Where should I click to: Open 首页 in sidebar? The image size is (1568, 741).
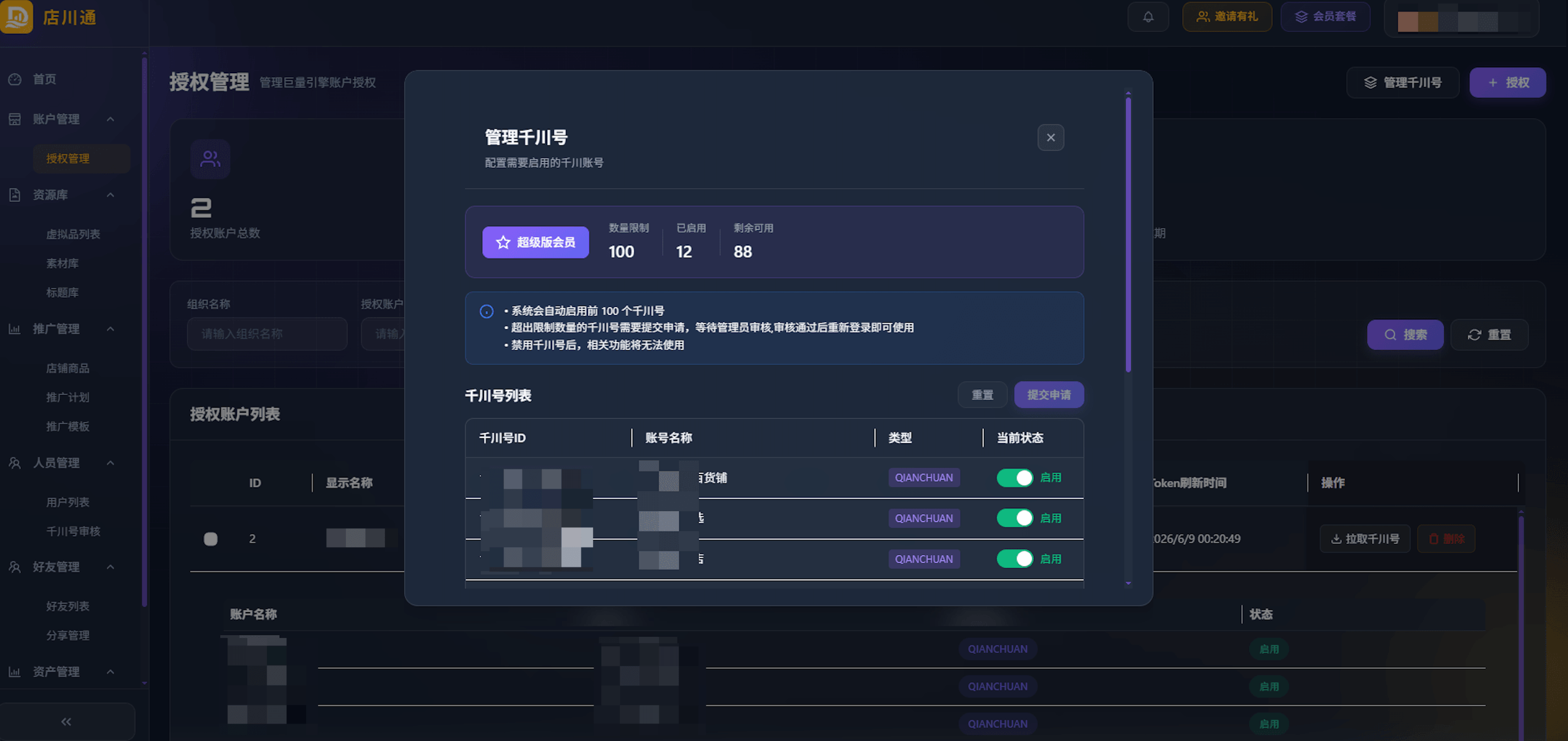point(45,79)
